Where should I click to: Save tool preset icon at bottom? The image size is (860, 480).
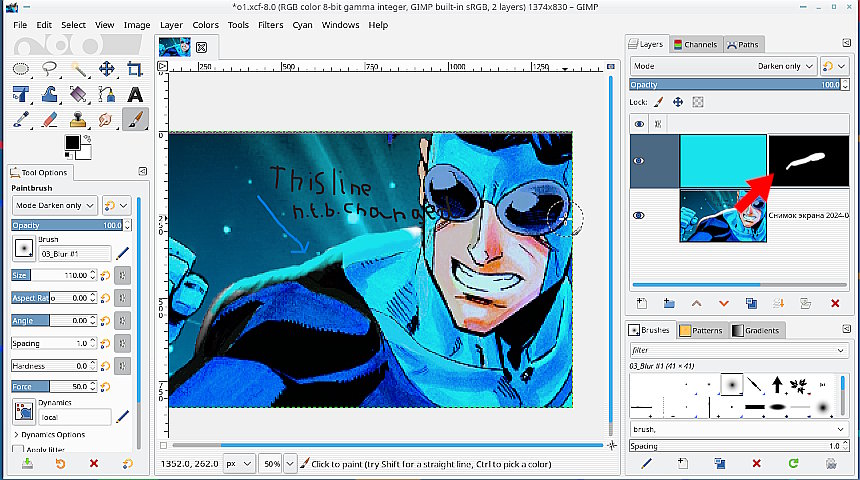pos(27,464)
